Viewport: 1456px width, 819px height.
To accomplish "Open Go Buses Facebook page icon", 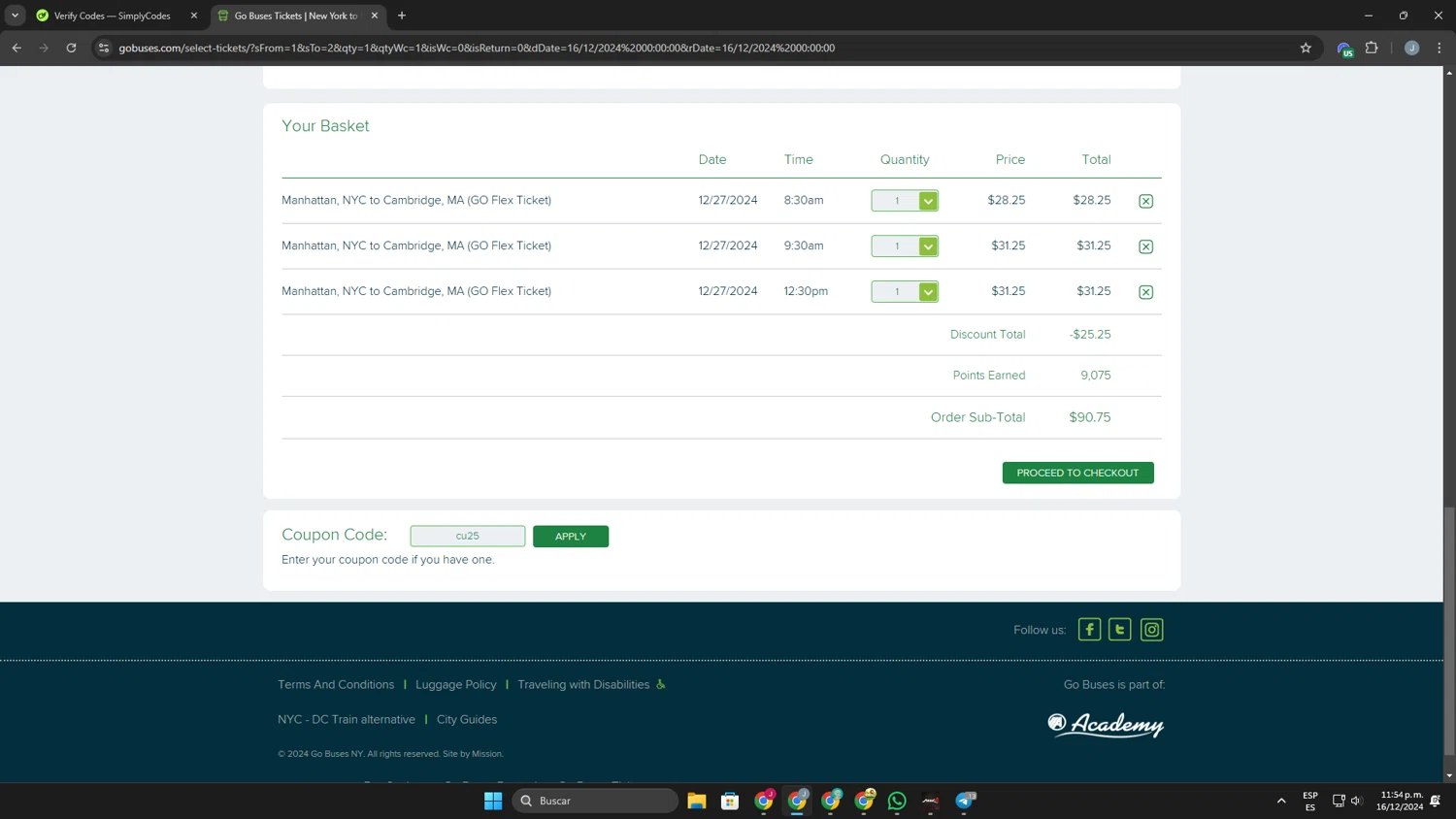I will pyautogui.click(x=1089, y=630).
